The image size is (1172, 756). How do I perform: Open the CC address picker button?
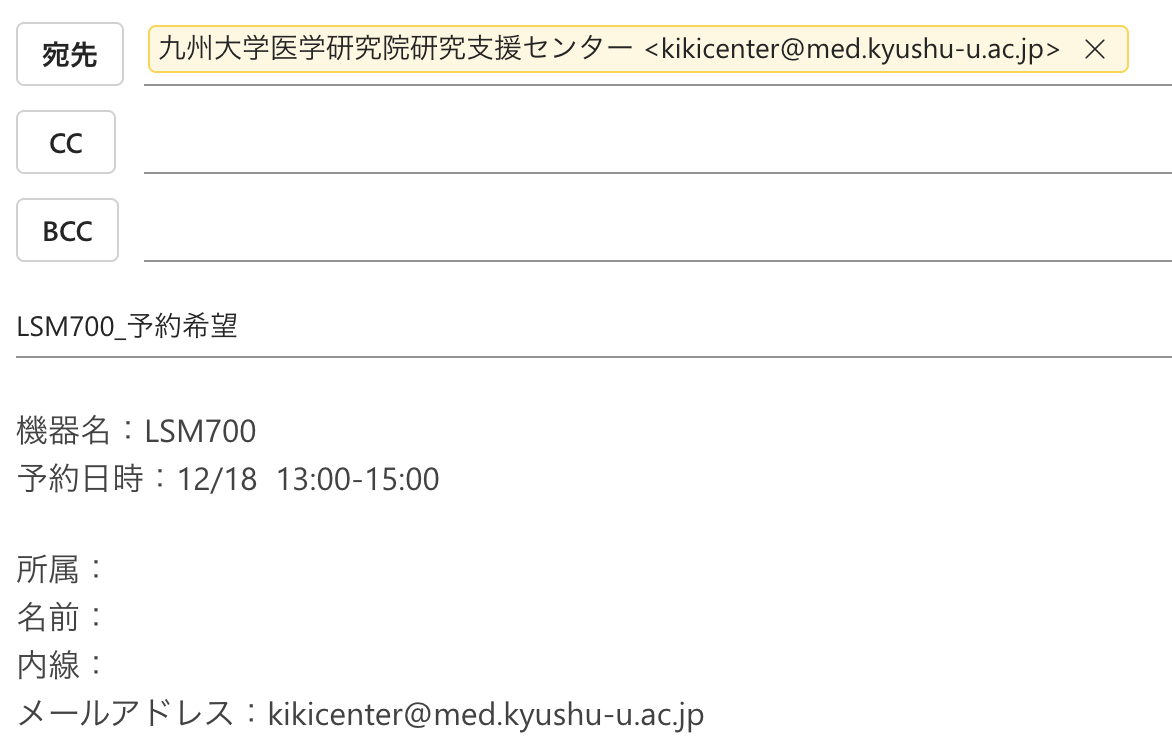coord(66,143)
